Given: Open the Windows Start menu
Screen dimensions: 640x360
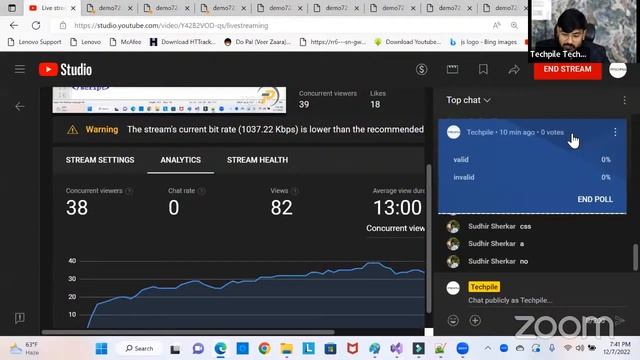Looking at the screenshot, I should tap(101, 349).
